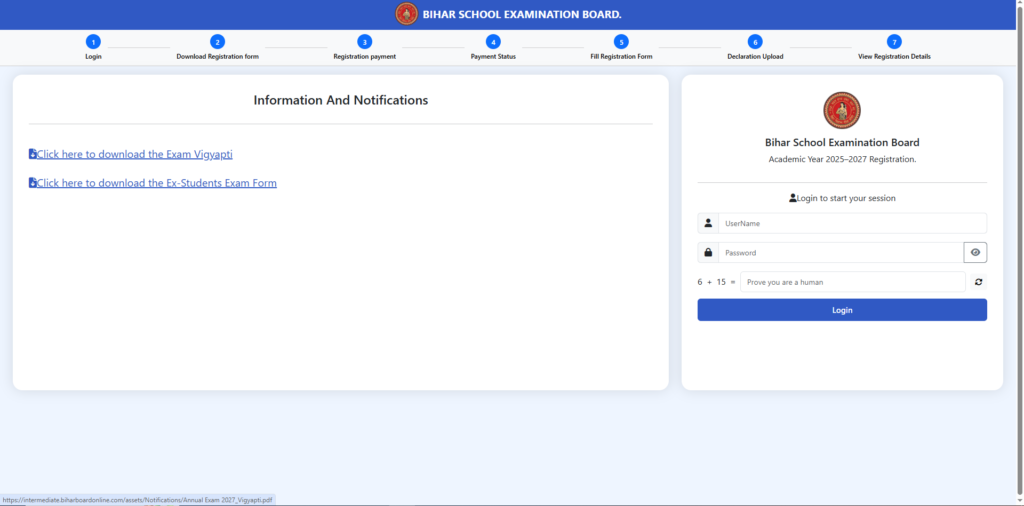The image size is (1024, 506).
Task: Focus the UserName input field
Action: [x=852, y=223]
